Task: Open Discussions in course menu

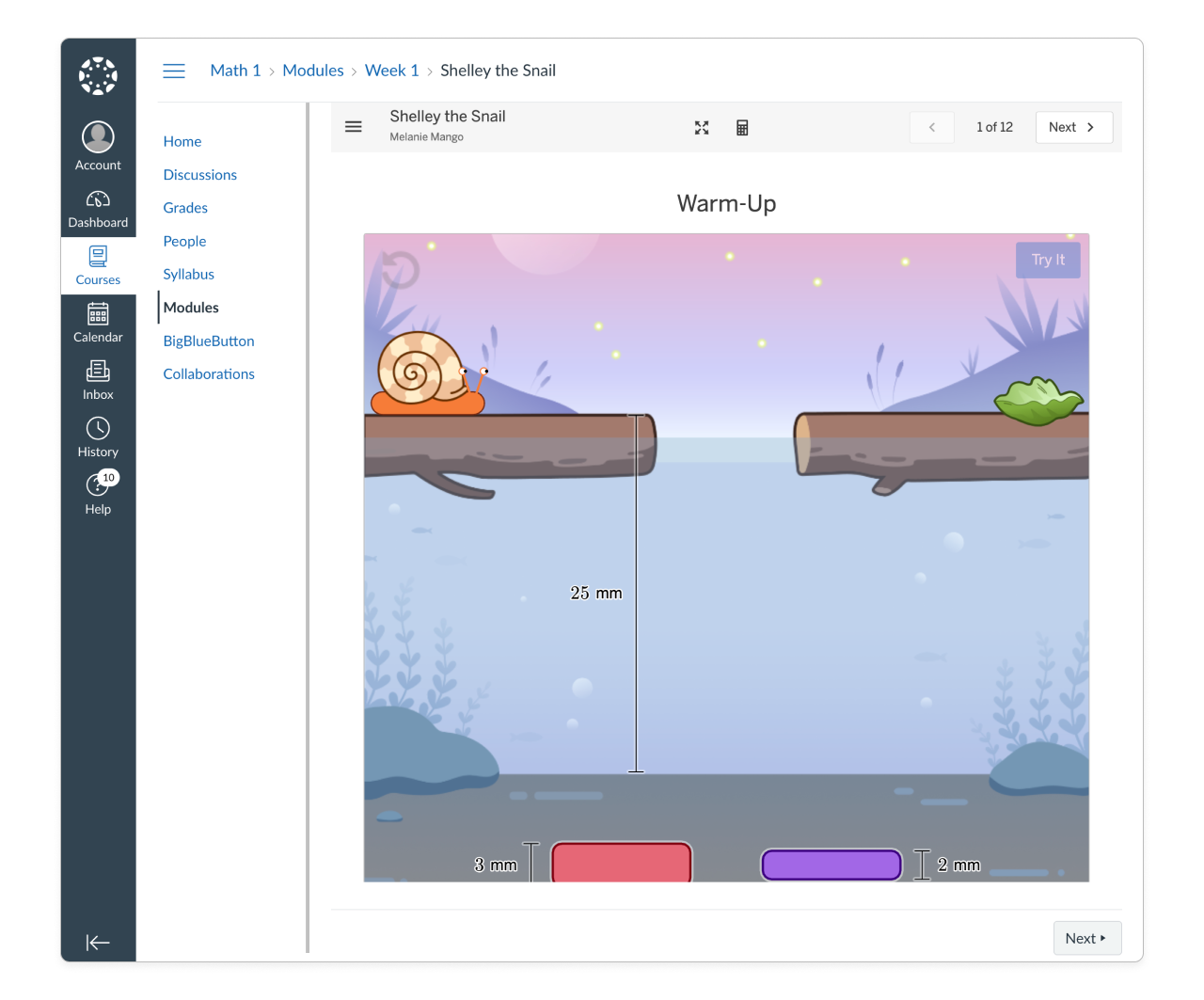Action: [200, 175]
